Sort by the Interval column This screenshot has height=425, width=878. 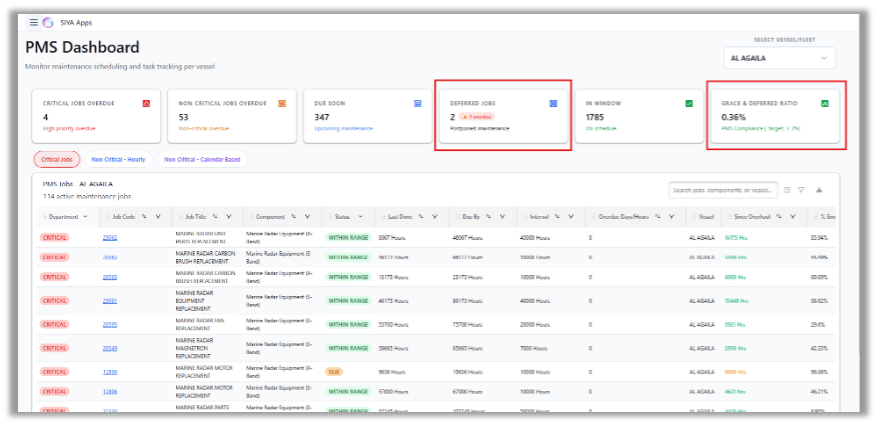pyautogui.click(x=557, y=217)
